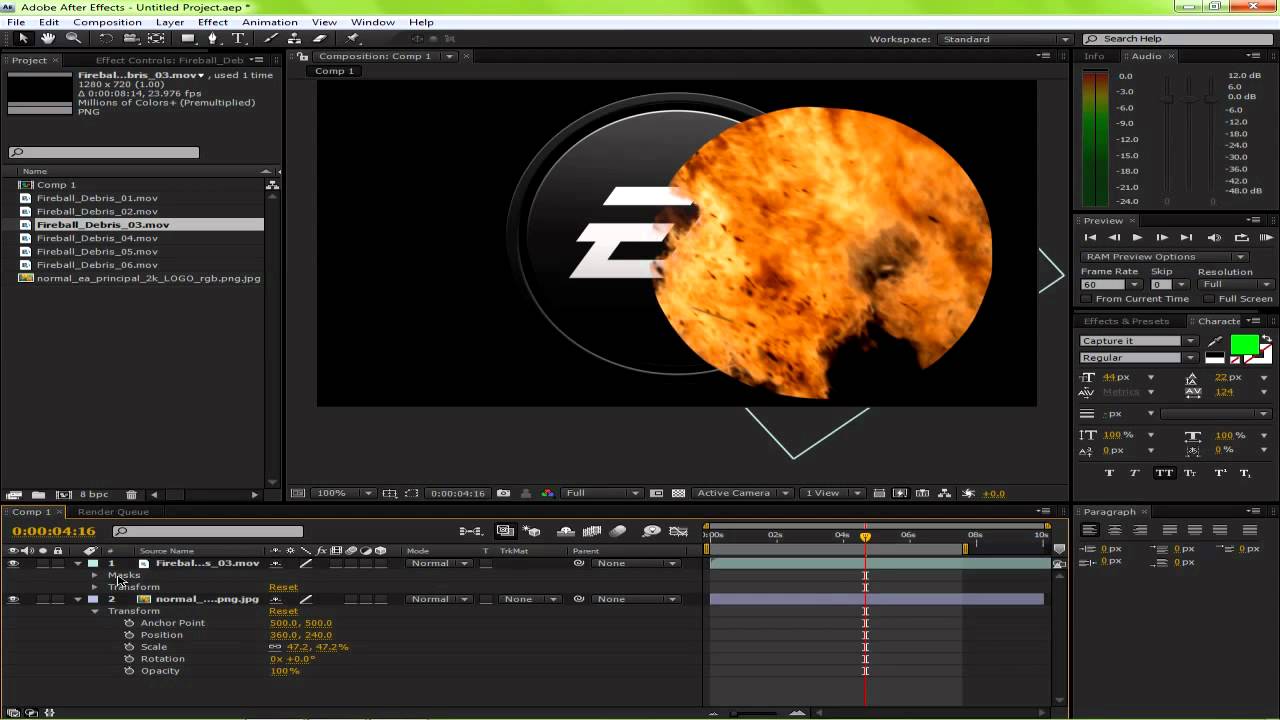Toggle Scale constrain proportions link
Screen dimensions: 1280x720
(275, 647)
